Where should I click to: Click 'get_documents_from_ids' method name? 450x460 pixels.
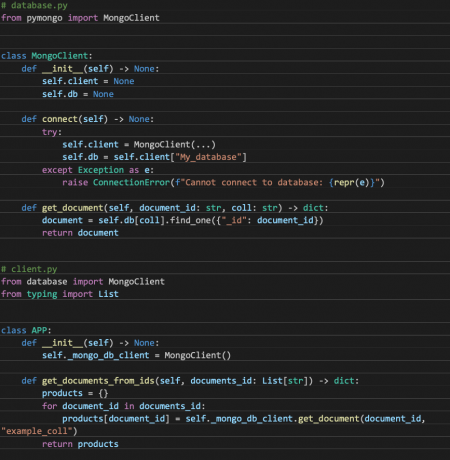[98, 381]
